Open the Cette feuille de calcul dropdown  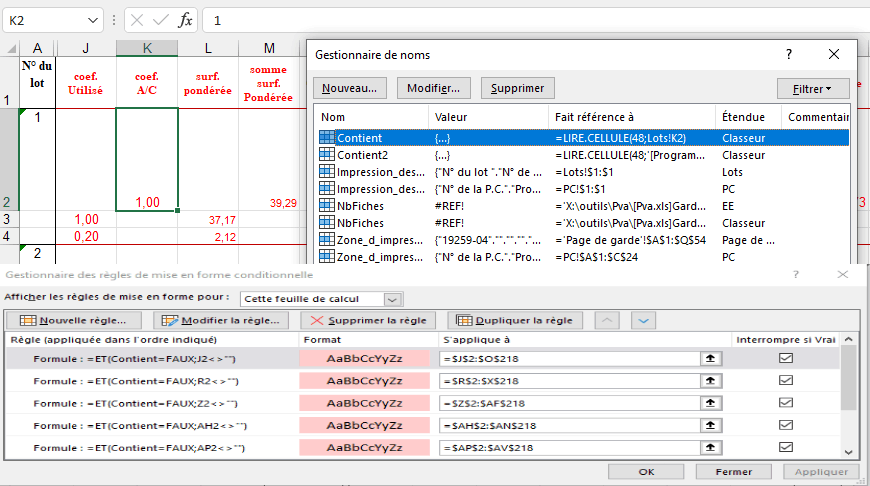tap(392, 299)
